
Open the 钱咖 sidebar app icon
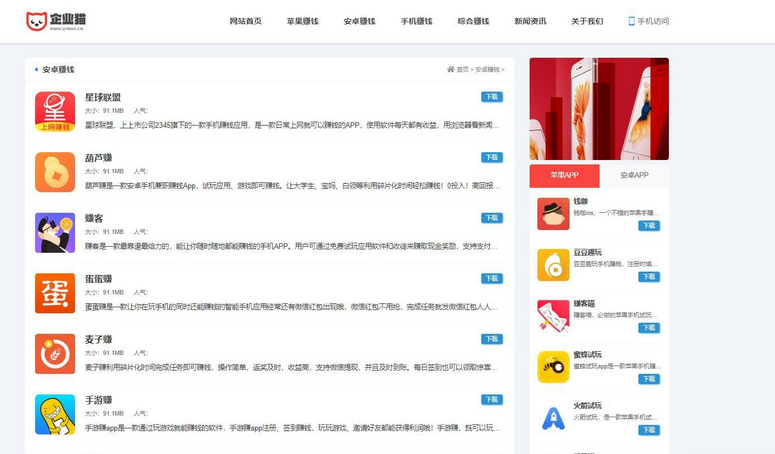point(553,214)
